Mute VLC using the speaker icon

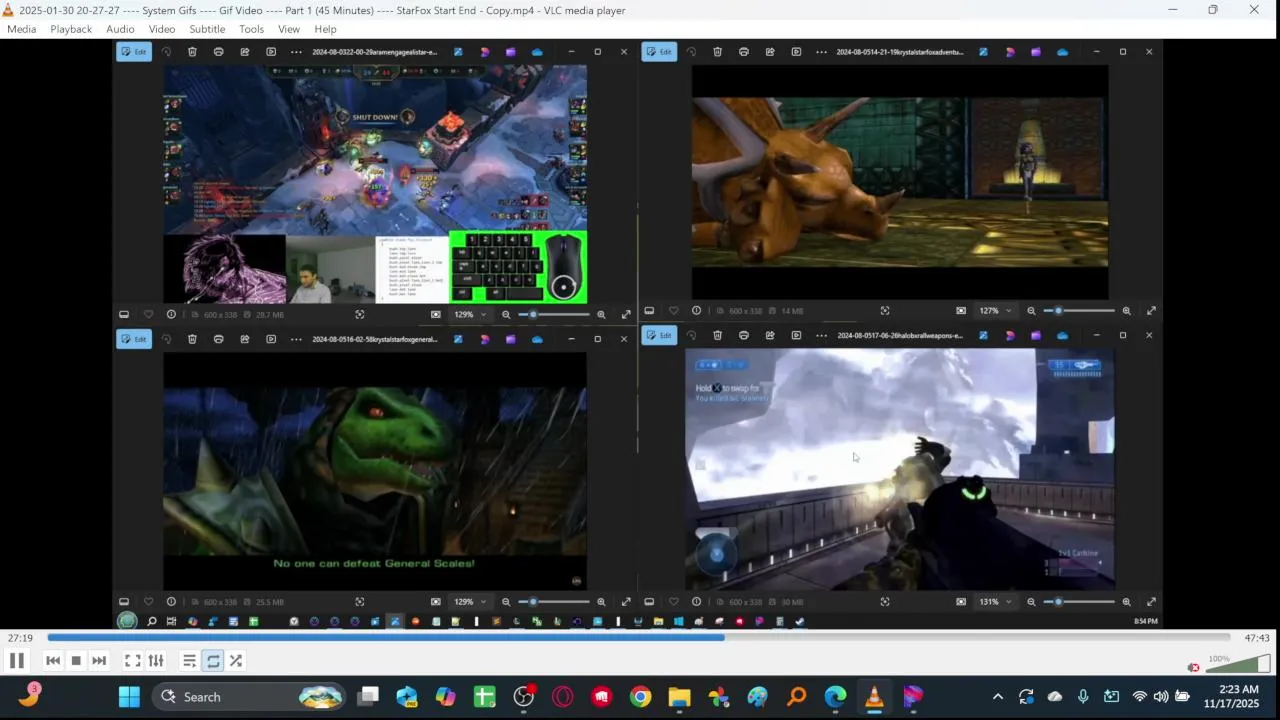tap(1193, 667)
